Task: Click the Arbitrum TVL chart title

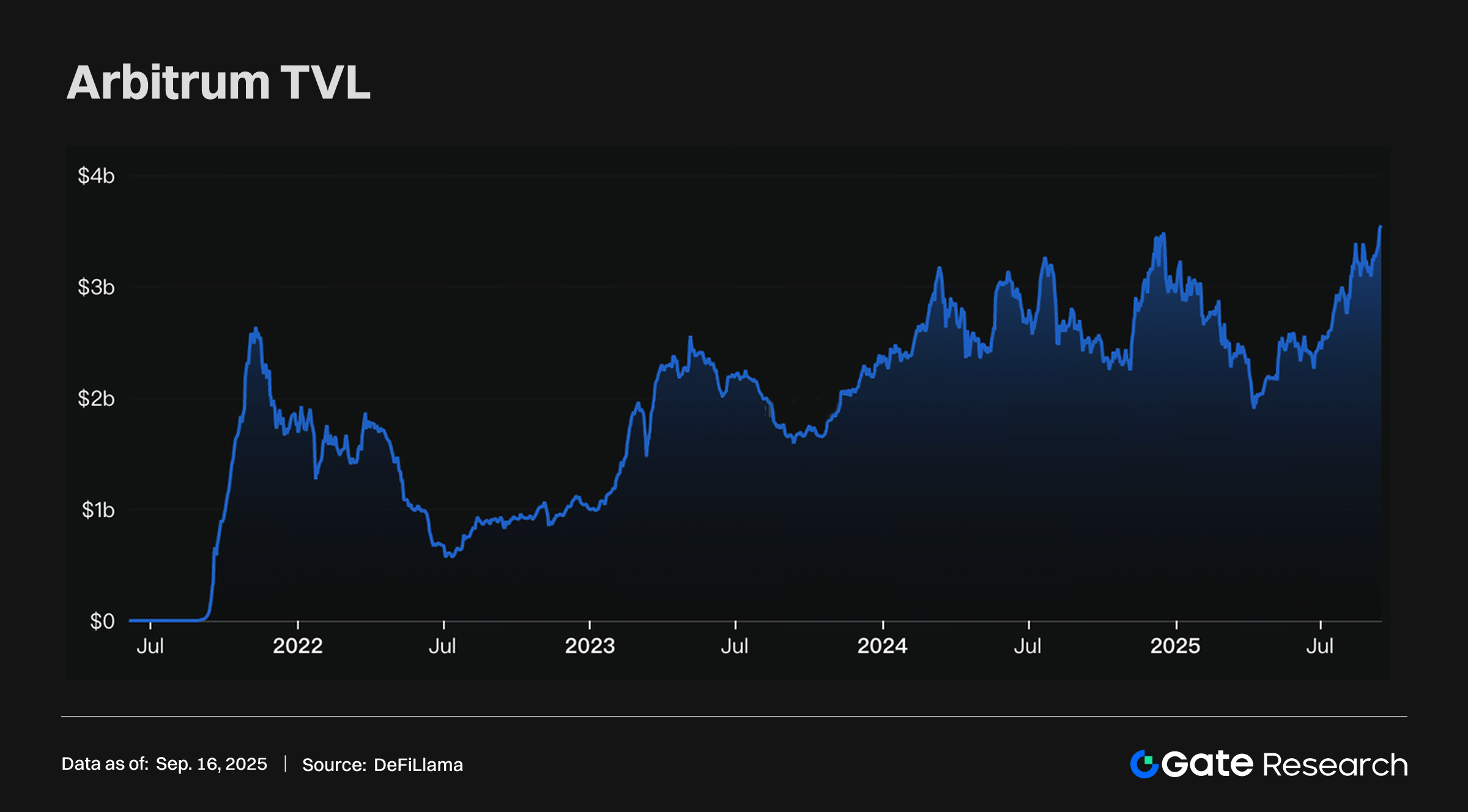Action: [218, 83]
